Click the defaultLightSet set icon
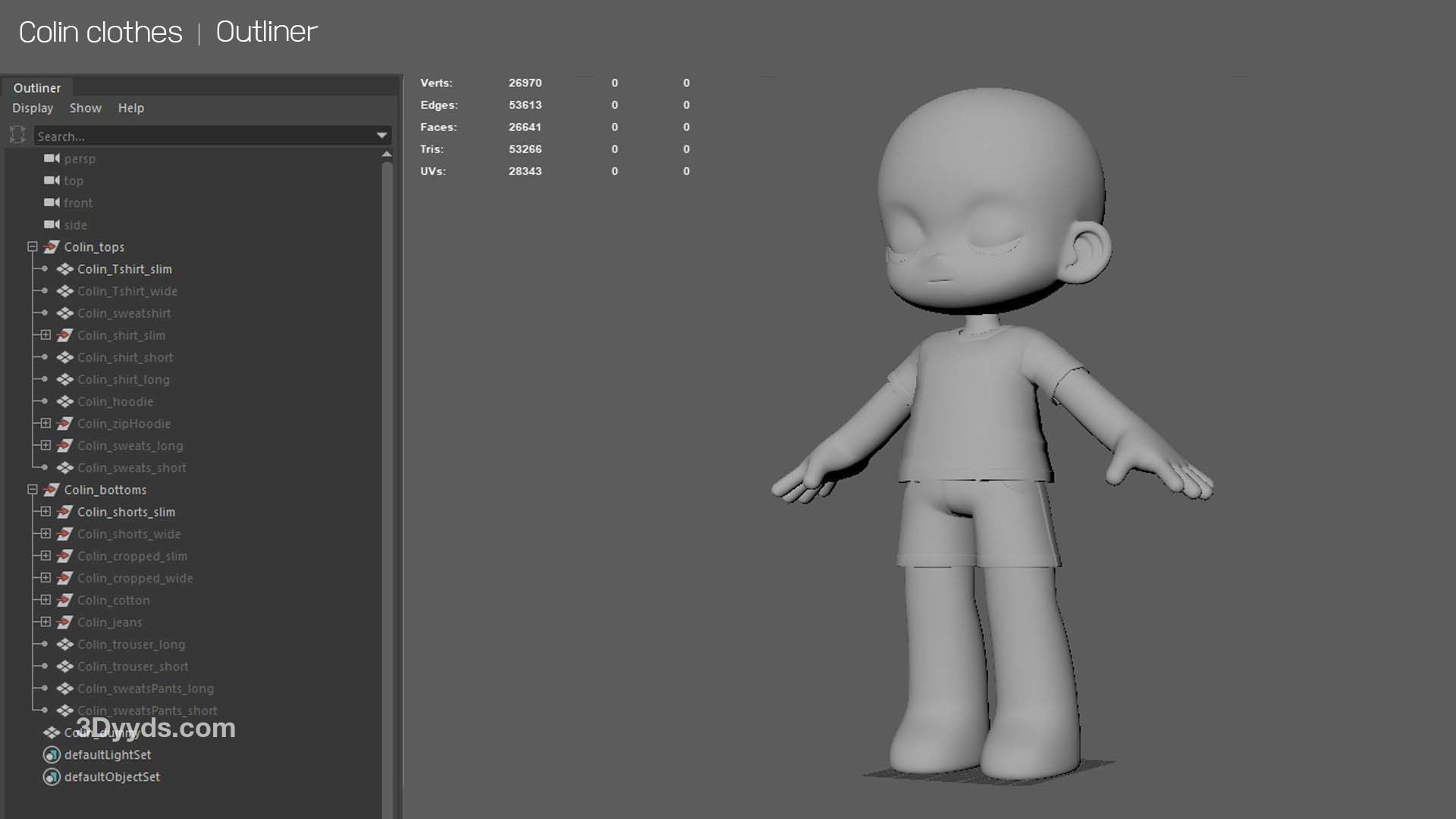This screenshot has width=1456, height=819. 52,755
